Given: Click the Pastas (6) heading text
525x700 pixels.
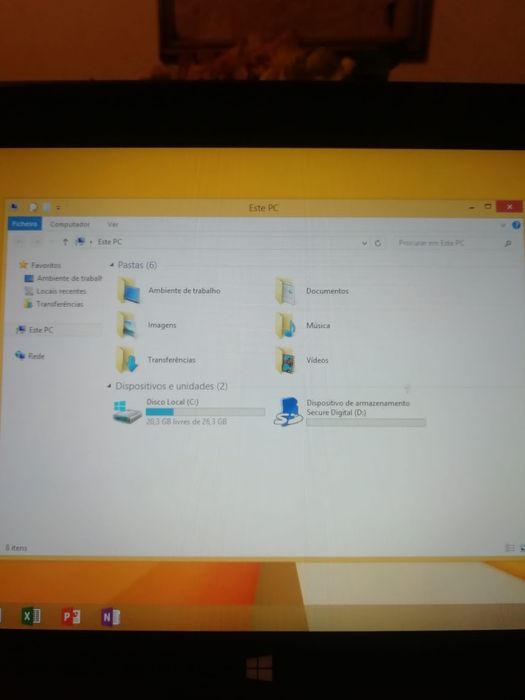Looking at the screenshot, I should coord(138,265).
